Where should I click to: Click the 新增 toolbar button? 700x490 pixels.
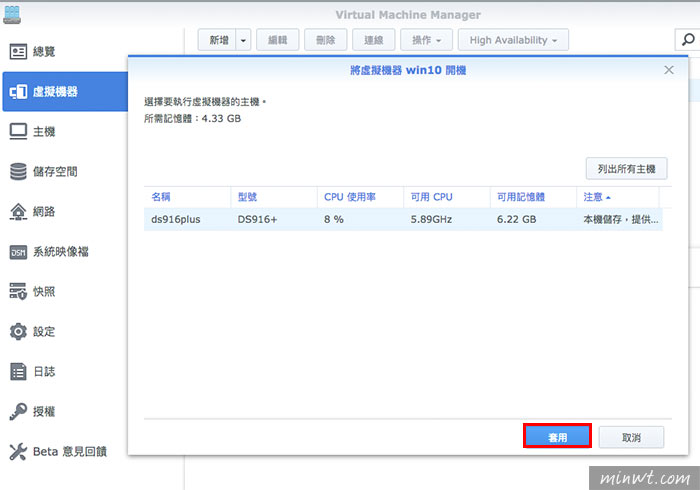click(x=217, y=40)
